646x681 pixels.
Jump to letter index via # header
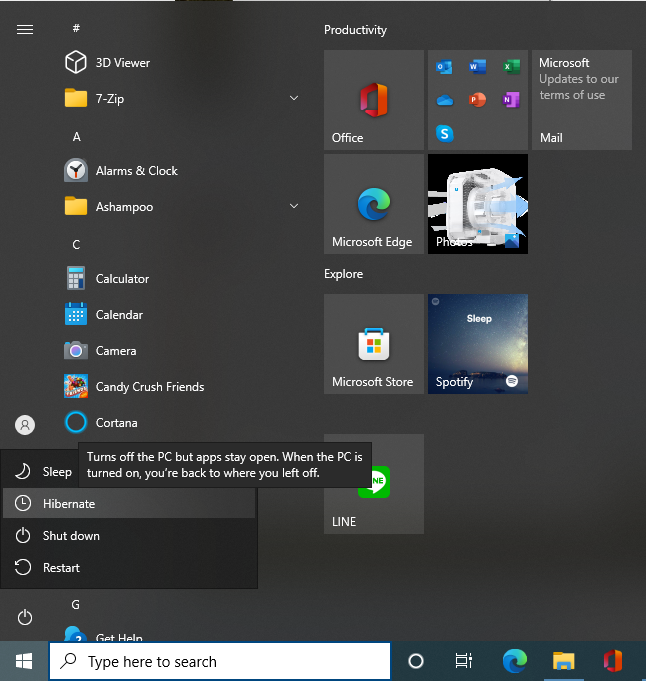pyautogui.click(x=76, y=28)
